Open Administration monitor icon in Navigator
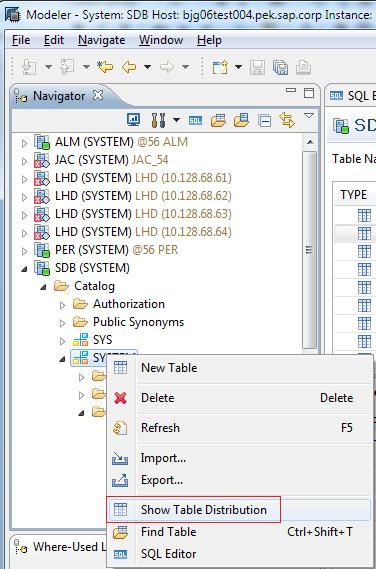Image resolution: width=376 pixels, height=569 pixels. click(134, 119)
